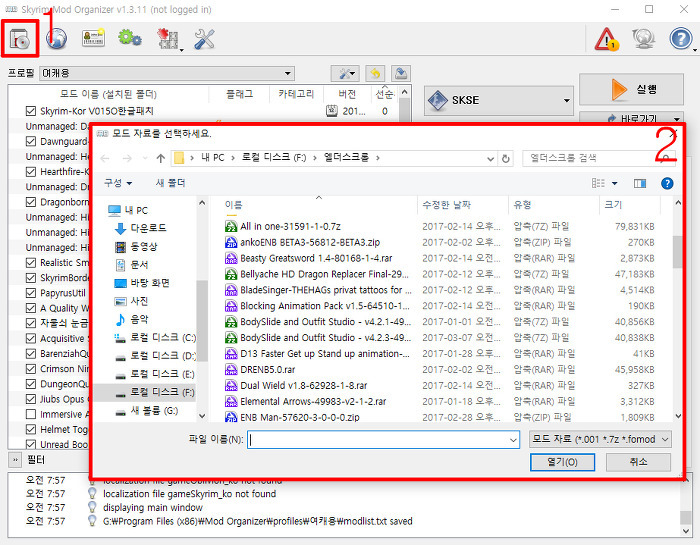Open the 파일 이름 combo box dropdown arrow
The image size is (700, 545).
tap(513, 440)
